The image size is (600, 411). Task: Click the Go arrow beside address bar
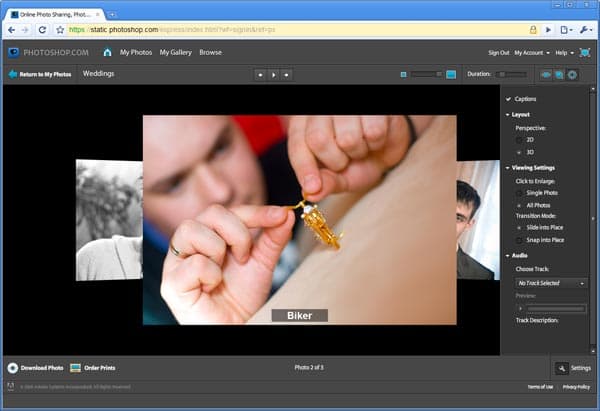tap(548, 30)
